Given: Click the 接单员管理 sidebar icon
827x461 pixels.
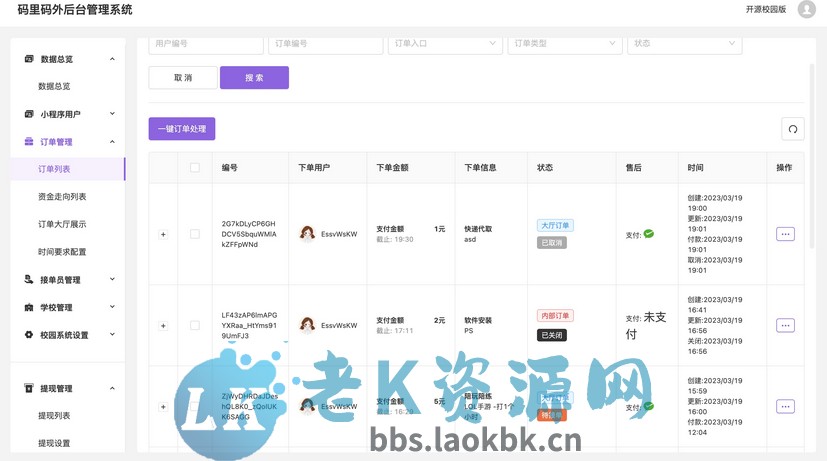Looking at the screenshot, I should click(29, 279).
